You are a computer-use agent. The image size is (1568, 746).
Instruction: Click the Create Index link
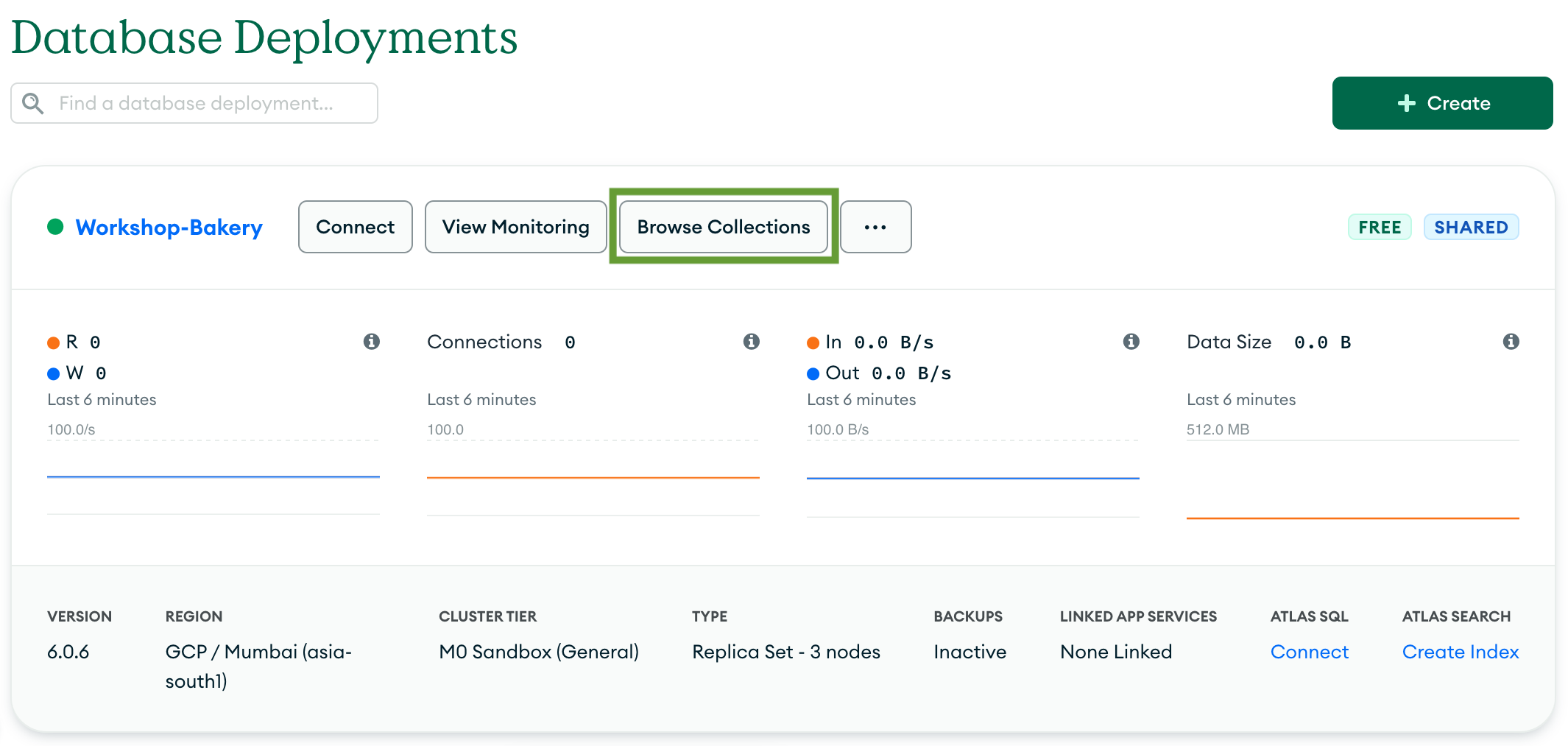click(x=1461, y=652)
